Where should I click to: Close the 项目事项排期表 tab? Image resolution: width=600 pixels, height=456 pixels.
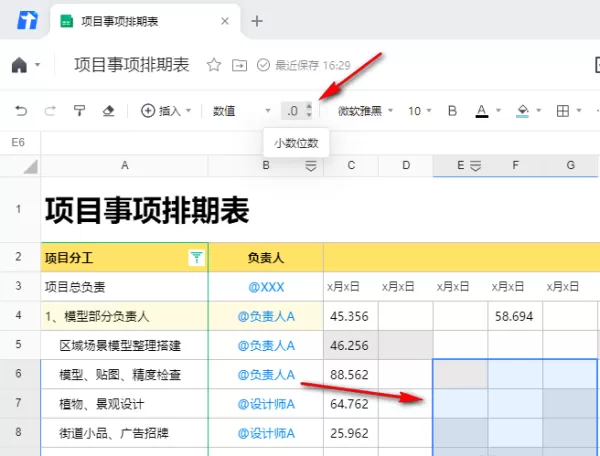(225, 21)
